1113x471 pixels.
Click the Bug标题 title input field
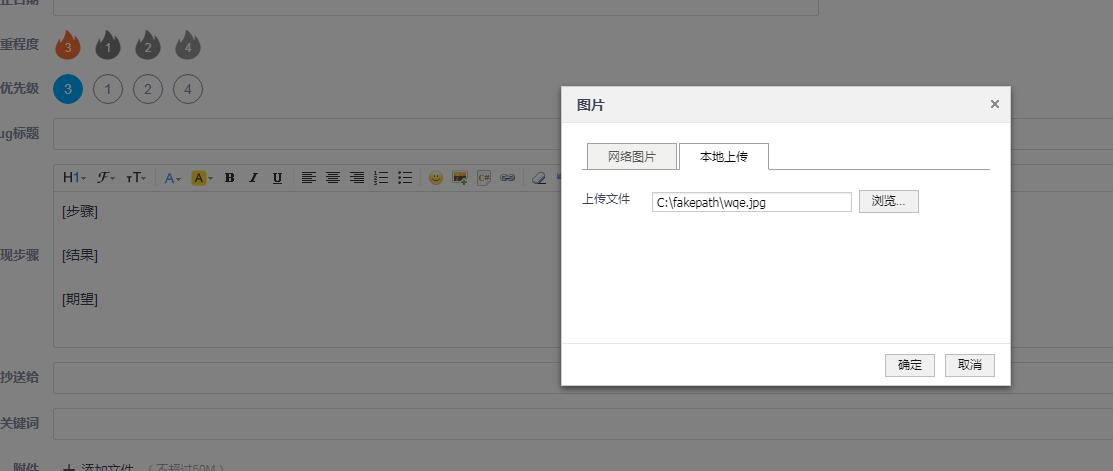[x=583, y=134]
